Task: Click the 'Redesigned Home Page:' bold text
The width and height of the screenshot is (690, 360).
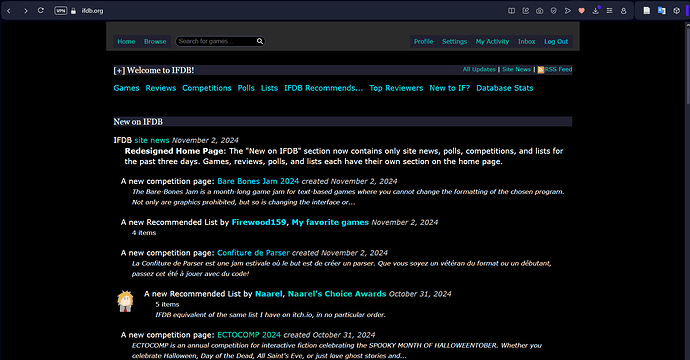Action: pyautogui.click(x=175, y=151)
